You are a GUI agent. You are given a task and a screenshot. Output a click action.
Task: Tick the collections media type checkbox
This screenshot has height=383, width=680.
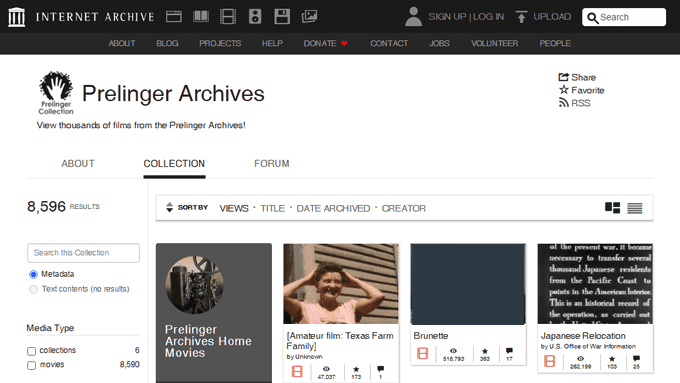[31, 351]
